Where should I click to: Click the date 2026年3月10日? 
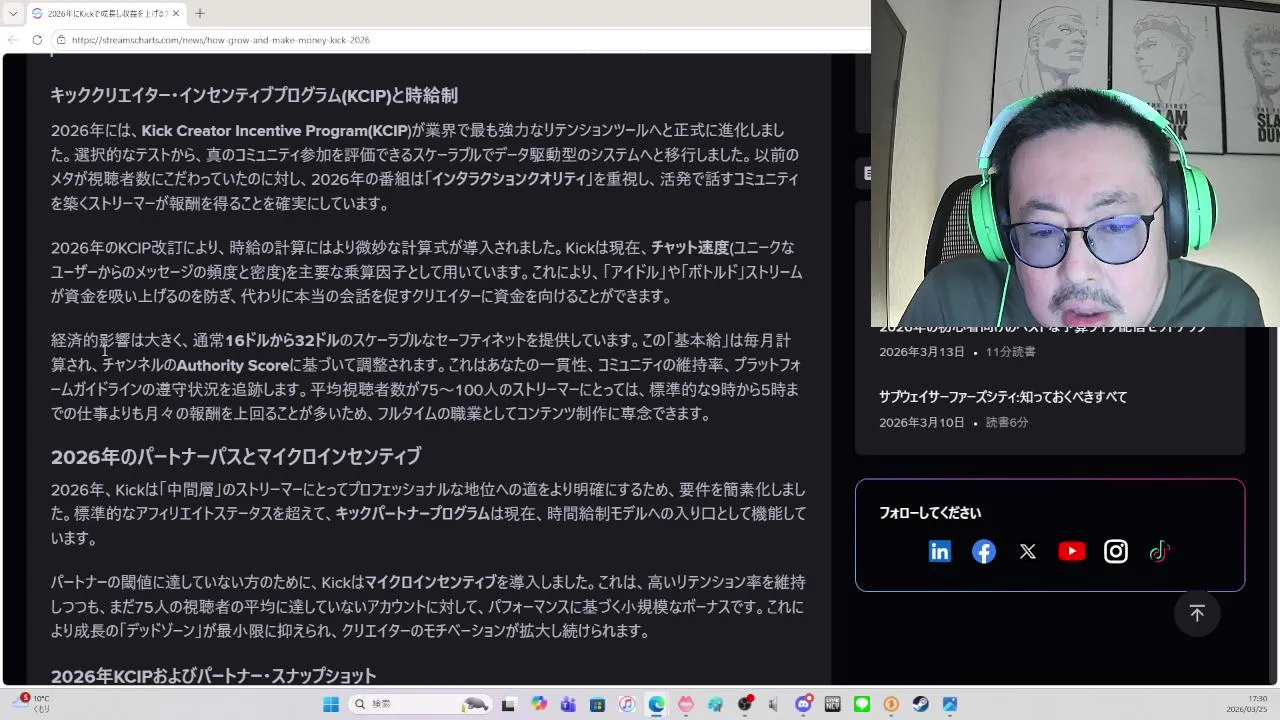pos(922,423)
